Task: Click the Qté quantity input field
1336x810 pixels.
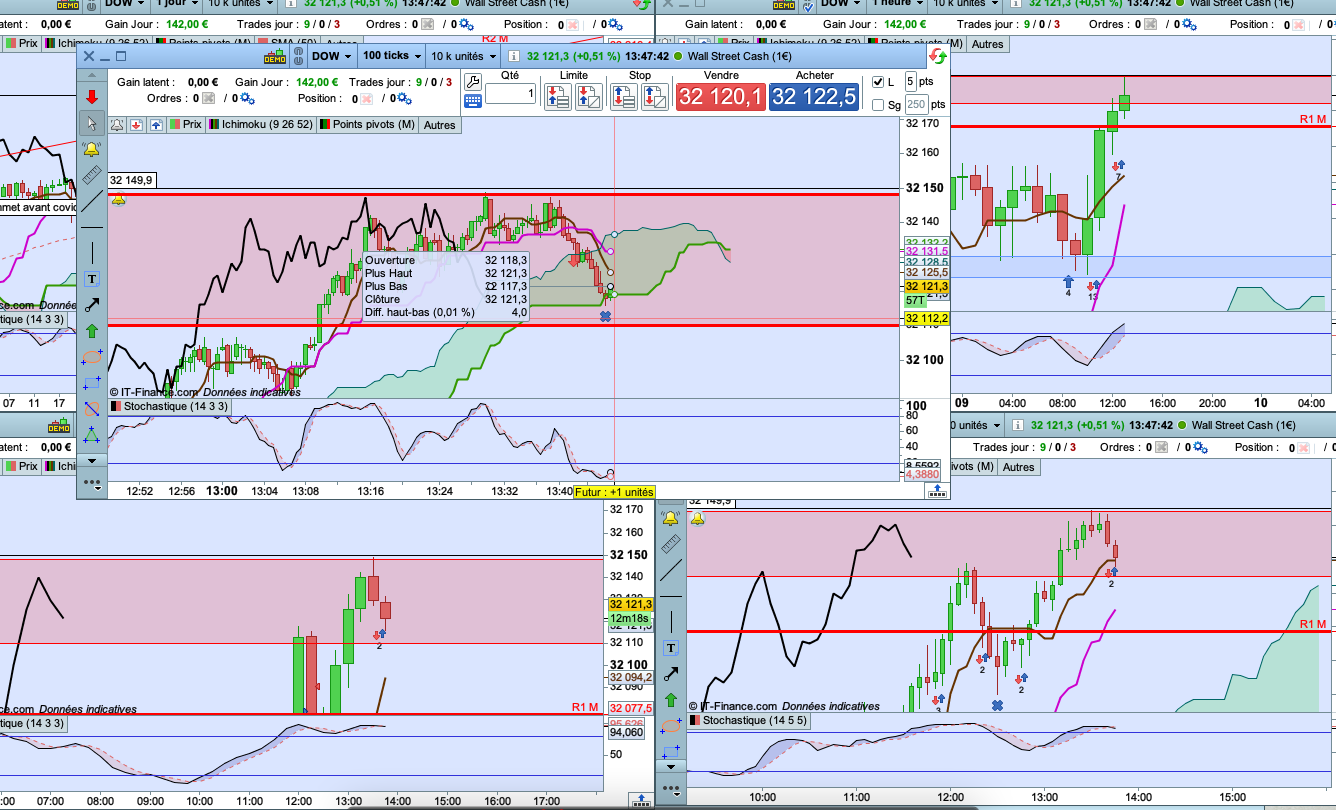Action: coord(510,94)
